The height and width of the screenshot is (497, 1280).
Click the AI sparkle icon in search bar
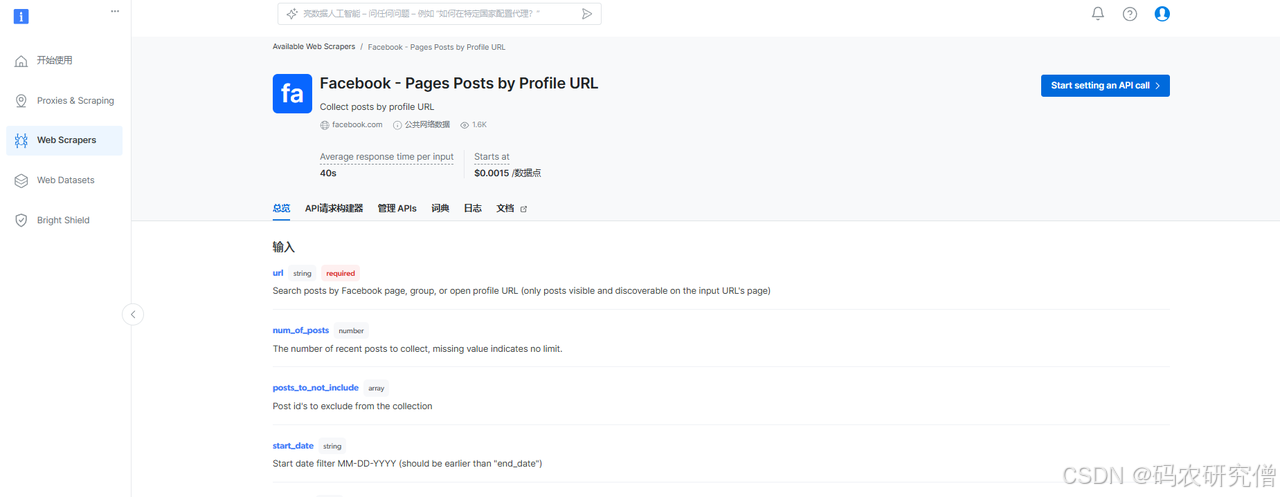[292, 14]
